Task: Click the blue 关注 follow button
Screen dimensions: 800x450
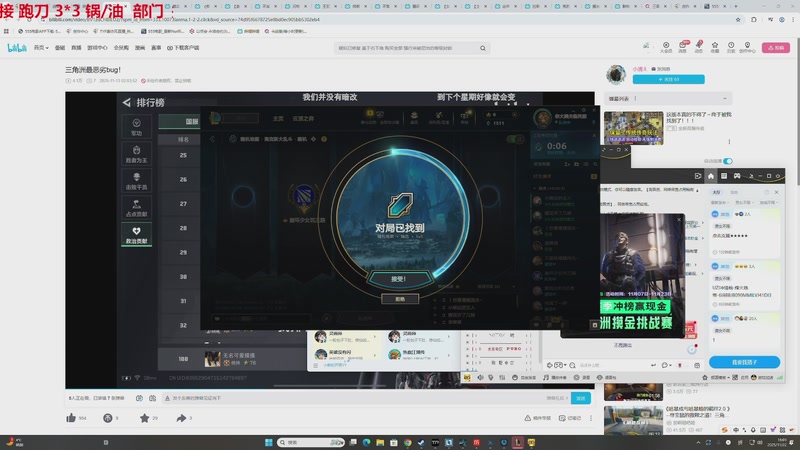Action: [x=668, y=80]
